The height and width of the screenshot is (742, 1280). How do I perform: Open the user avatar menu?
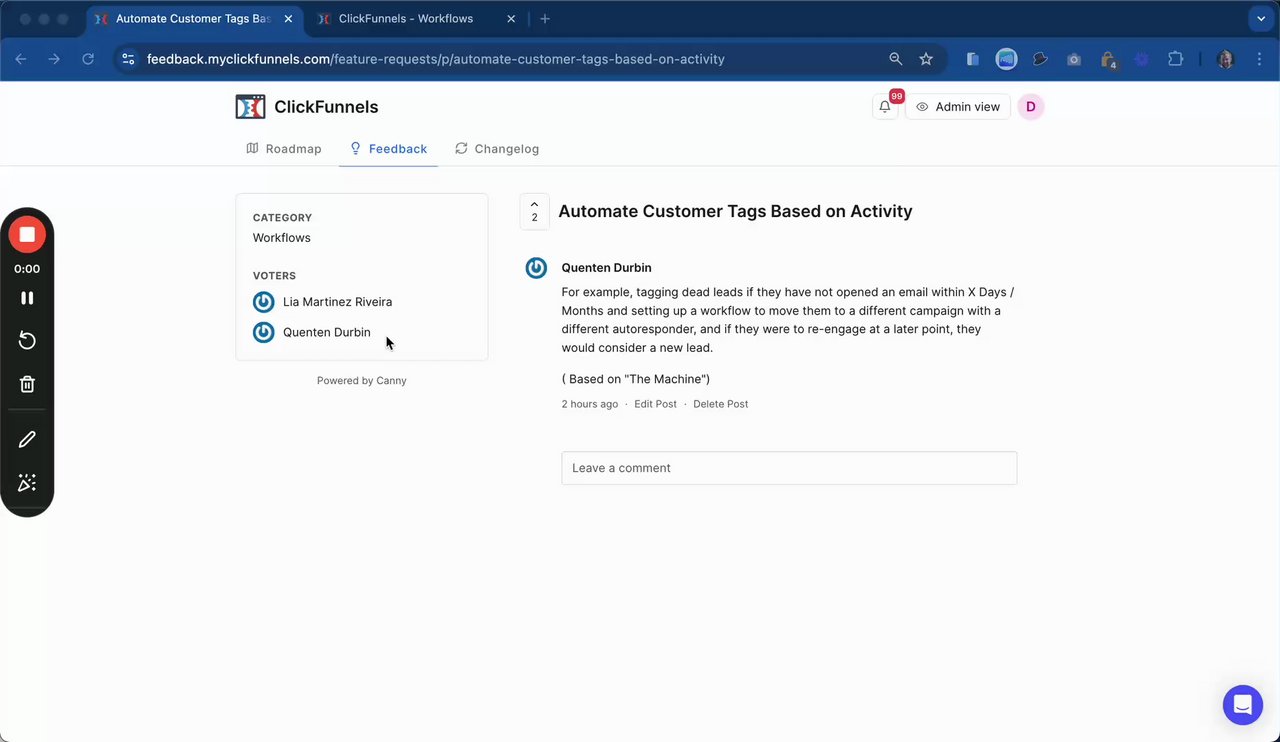click(x=1031, y=107)
